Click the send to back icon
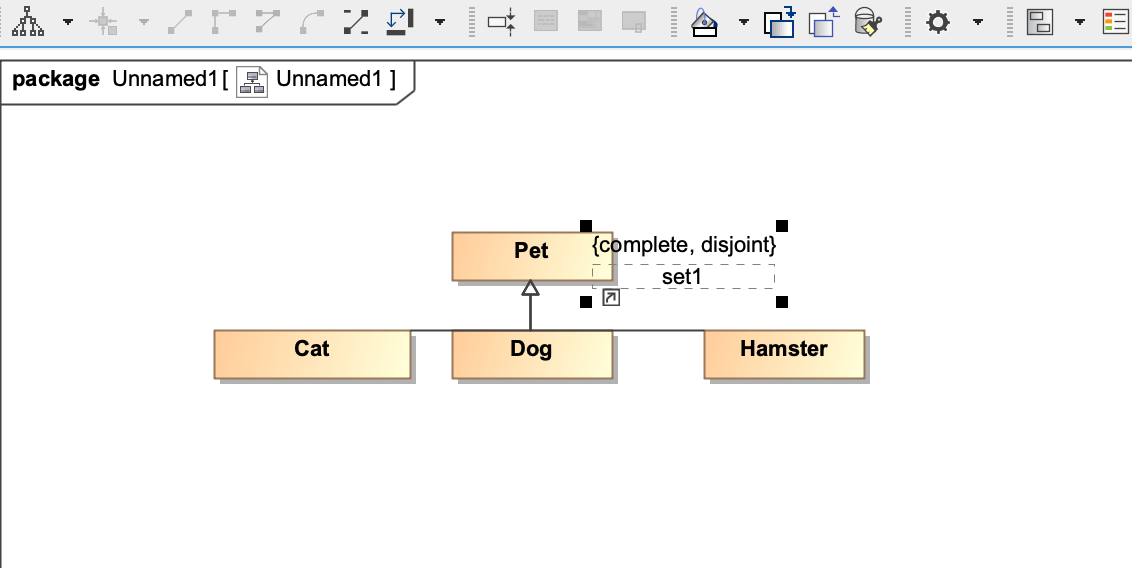The width and height of the screenshot is (1132, 568). click(x=824, y=22)
